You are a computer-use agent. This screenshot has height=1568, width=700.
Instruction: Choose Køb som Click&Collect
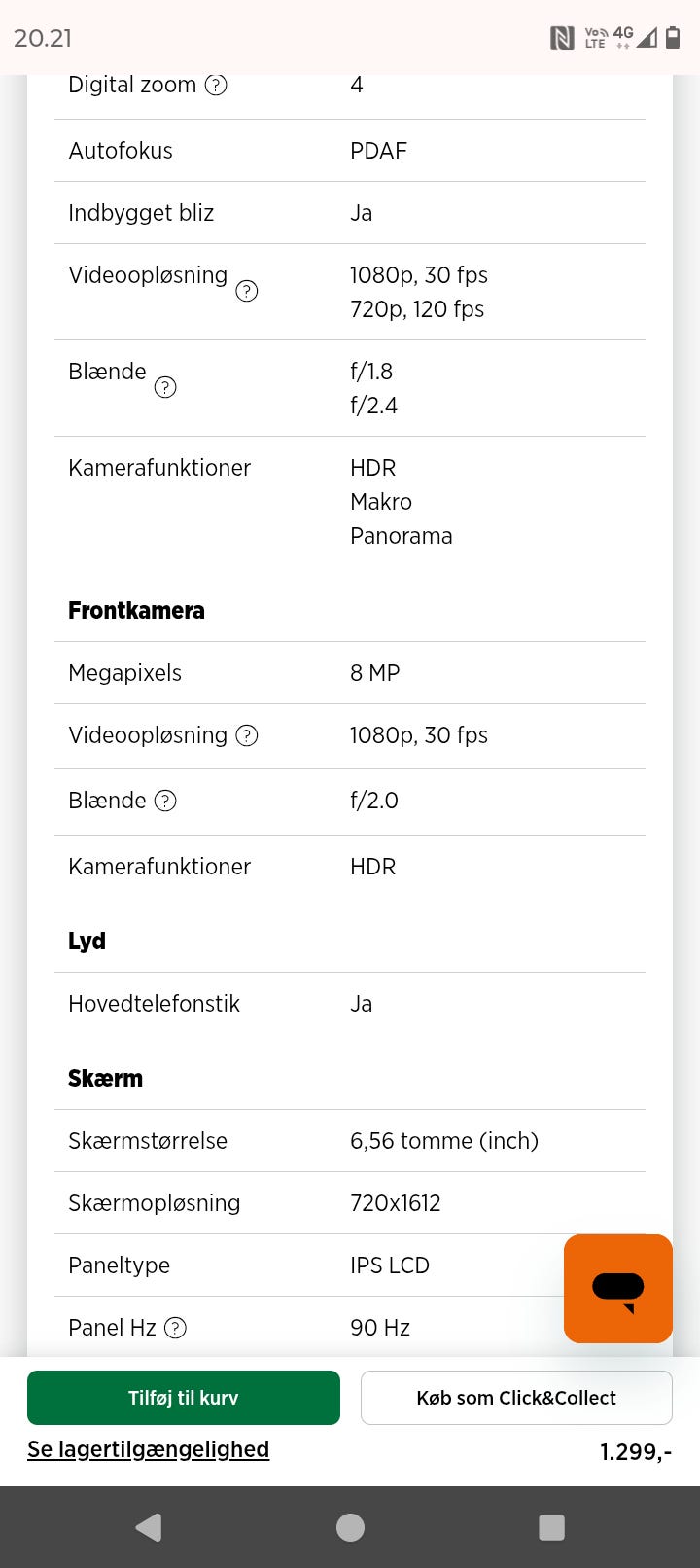pyautogui.click(x=516, y=1398)
